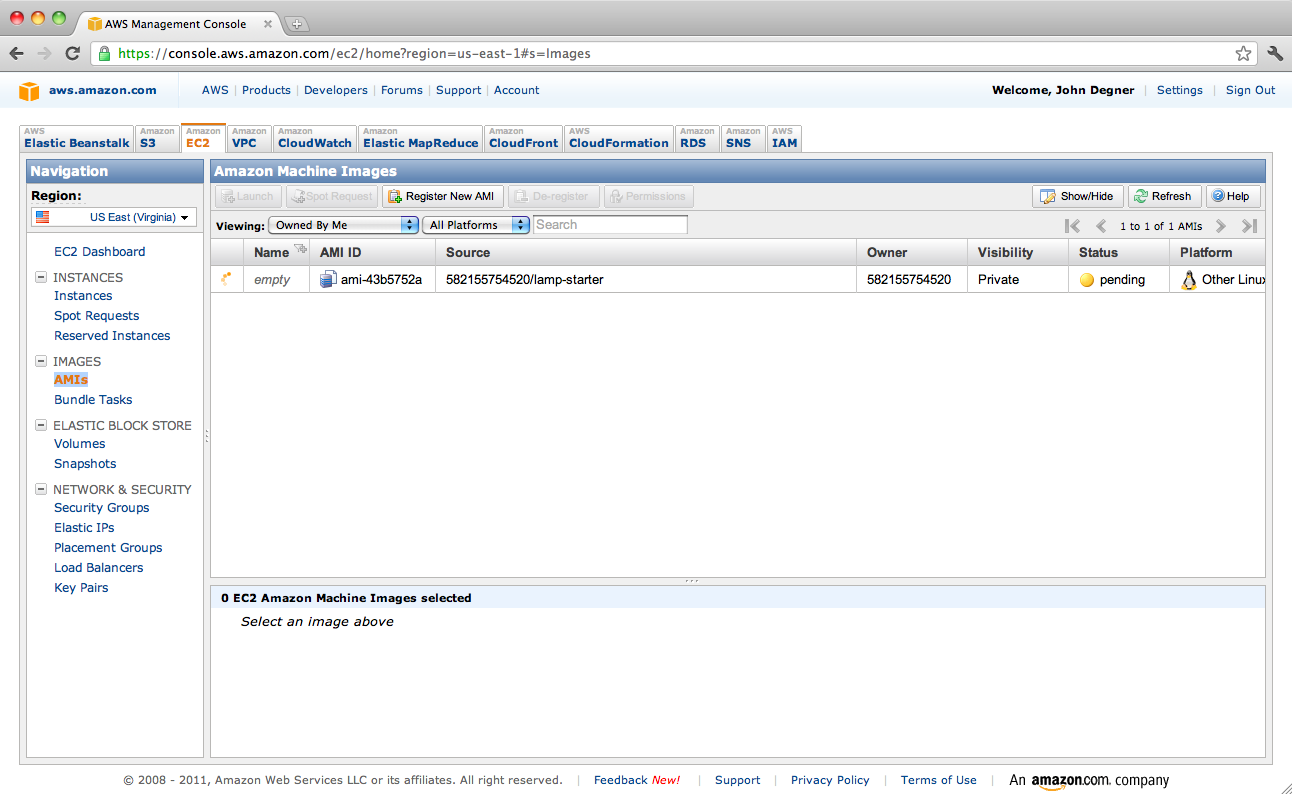Open Spot Requests in navigation
This screenshot has width=1292, height=795.
(96, 316)
